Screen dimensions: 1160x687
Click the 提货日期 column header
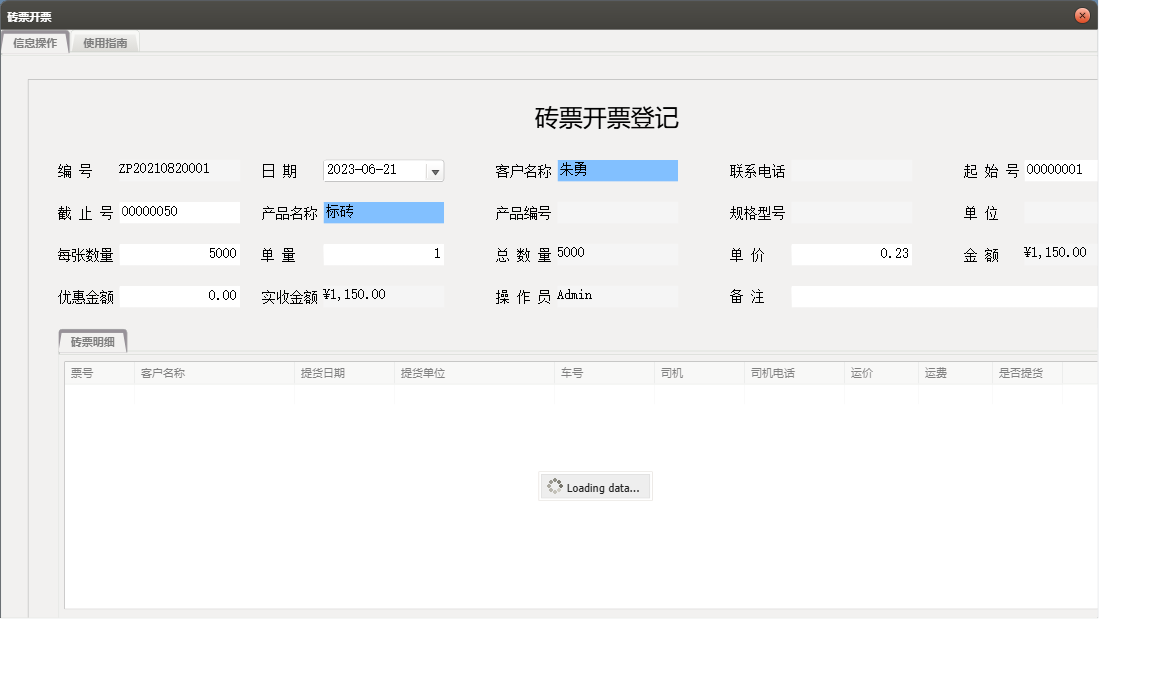pyautogui.click(x=344, y=373)
